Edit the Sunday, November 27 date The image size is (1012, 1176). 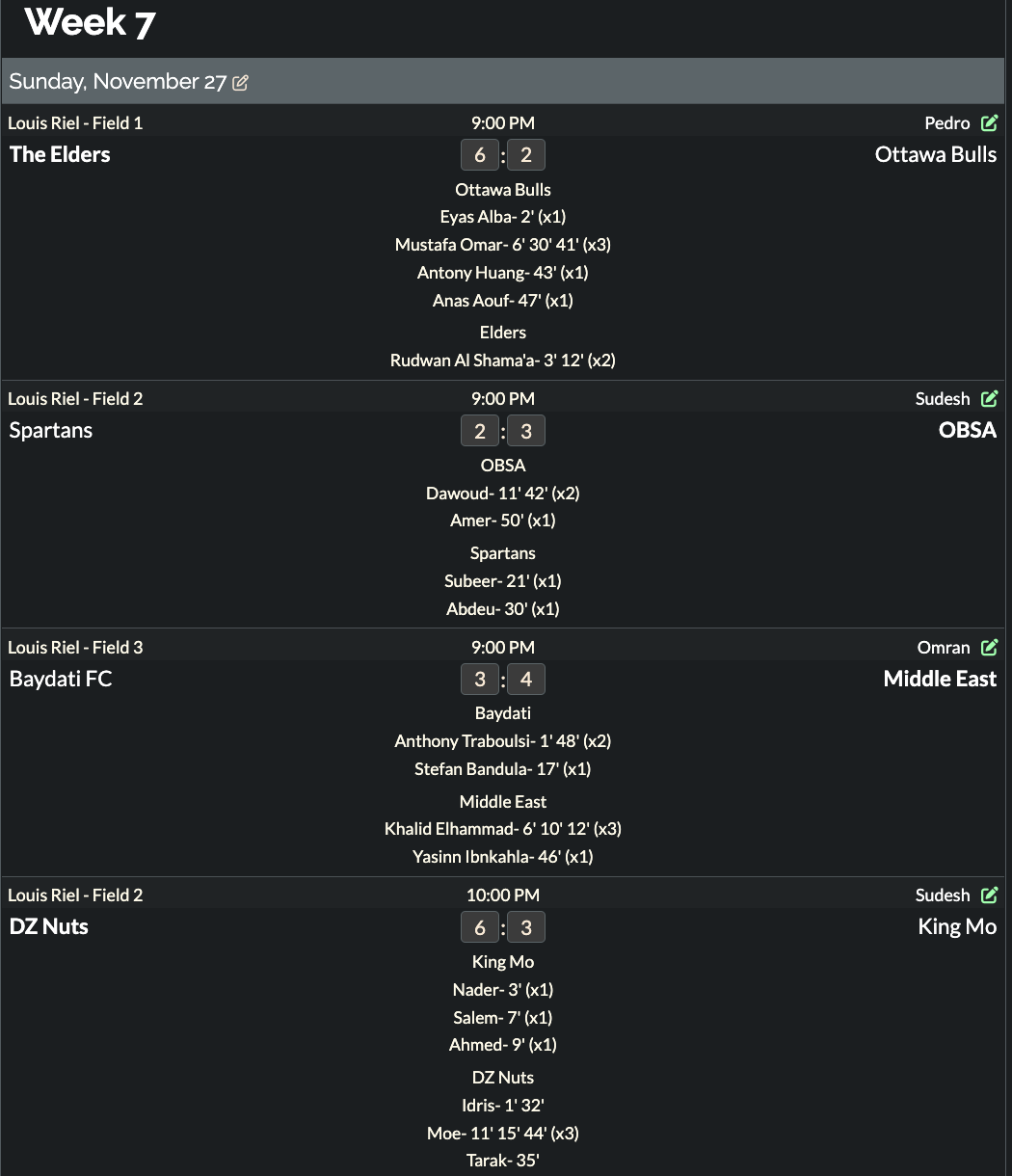(240, 83)
